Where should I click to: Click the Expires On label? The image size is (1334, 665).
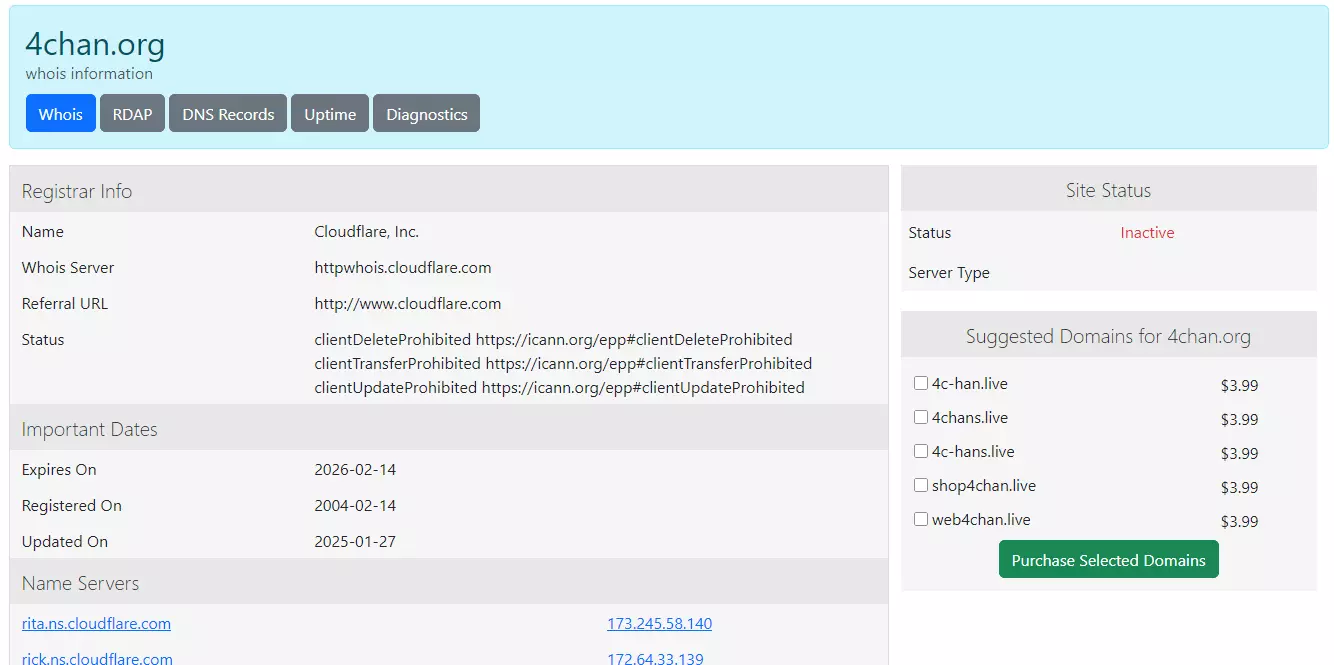point(59,470)
